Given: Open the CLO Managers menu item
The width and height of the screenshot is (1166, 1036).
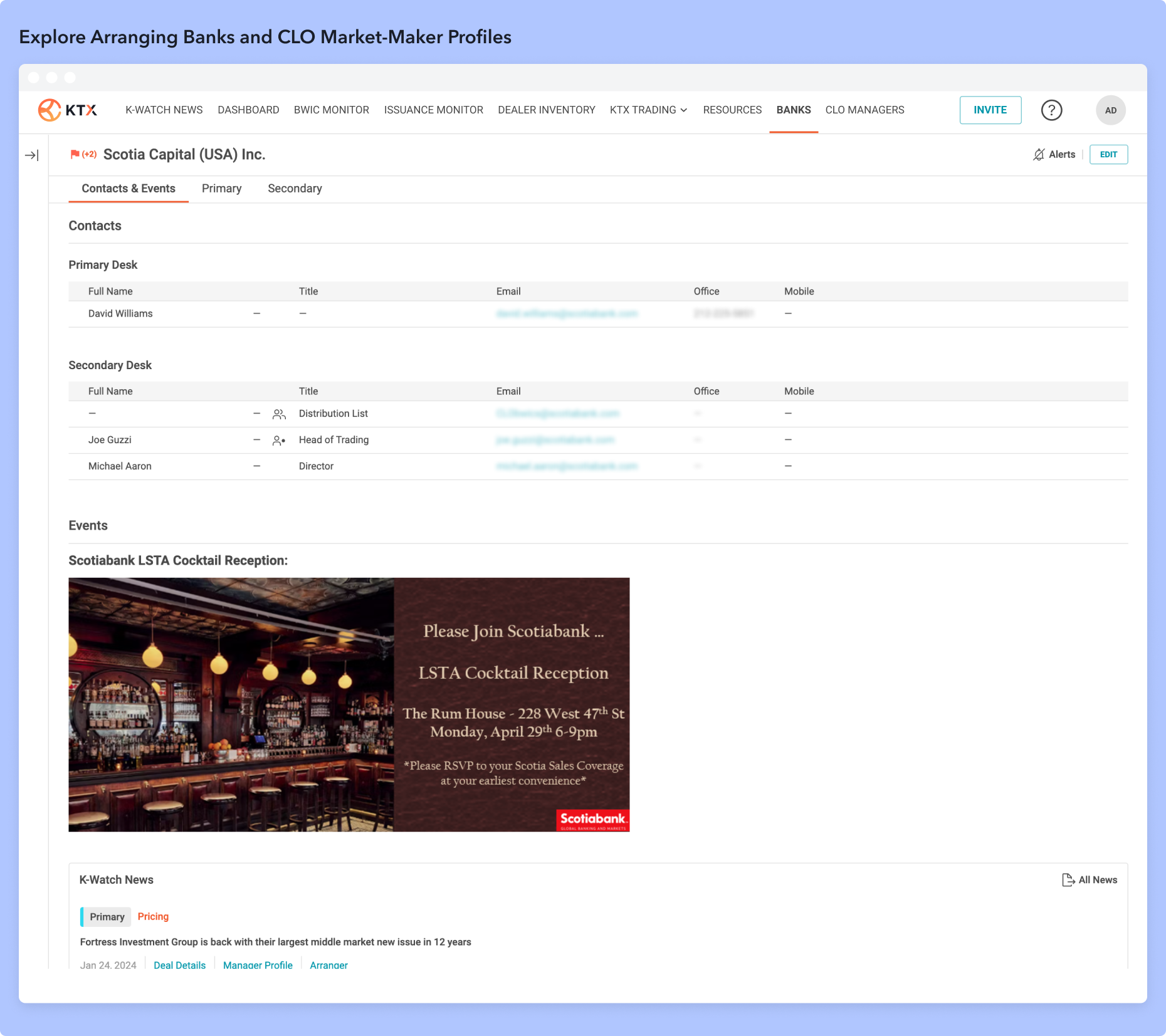Looking at the screenshot, I should point(864,110).
